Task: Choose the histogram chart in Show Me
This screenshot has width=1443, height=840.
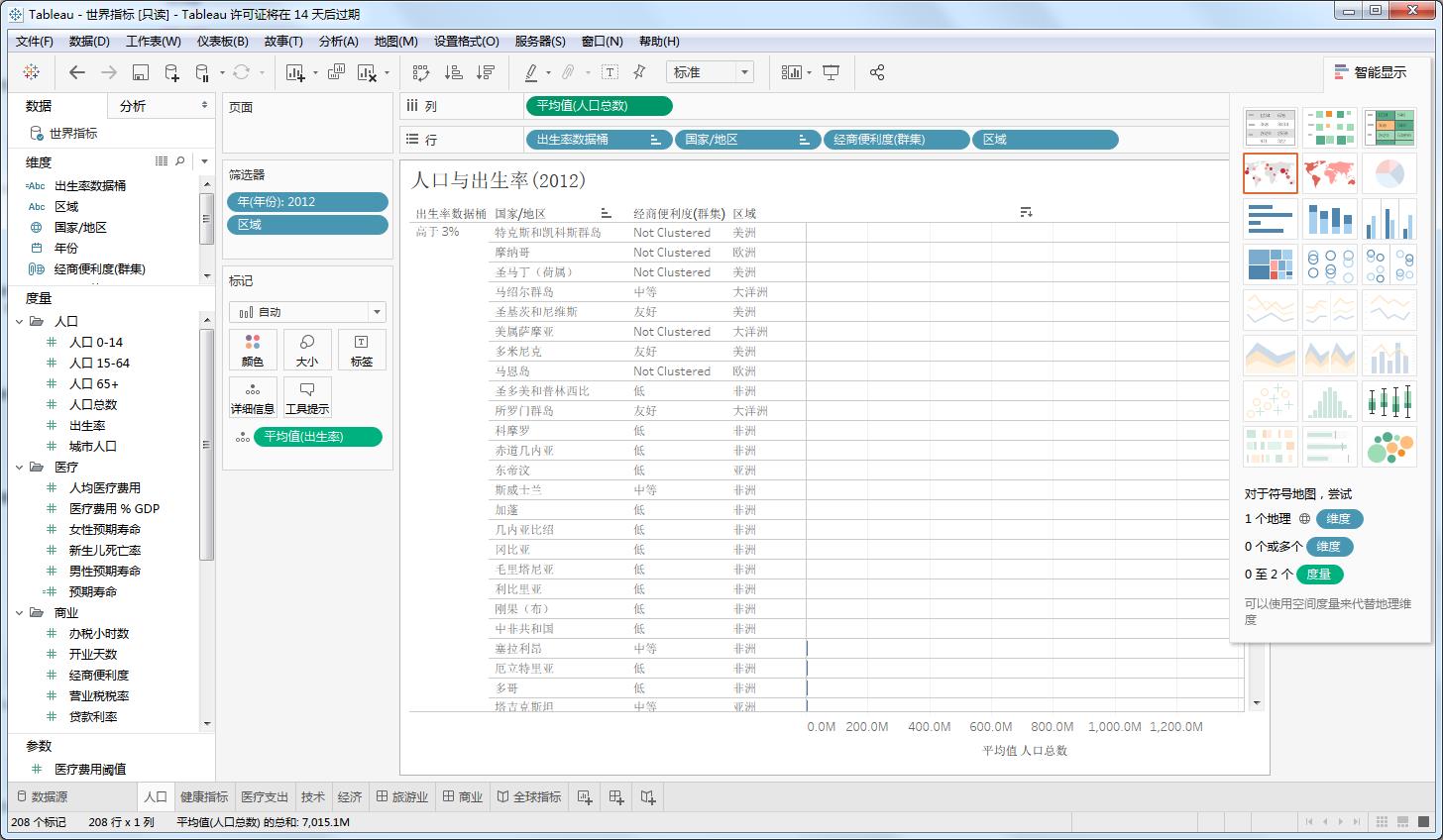Action: [x=1330, y=401]
